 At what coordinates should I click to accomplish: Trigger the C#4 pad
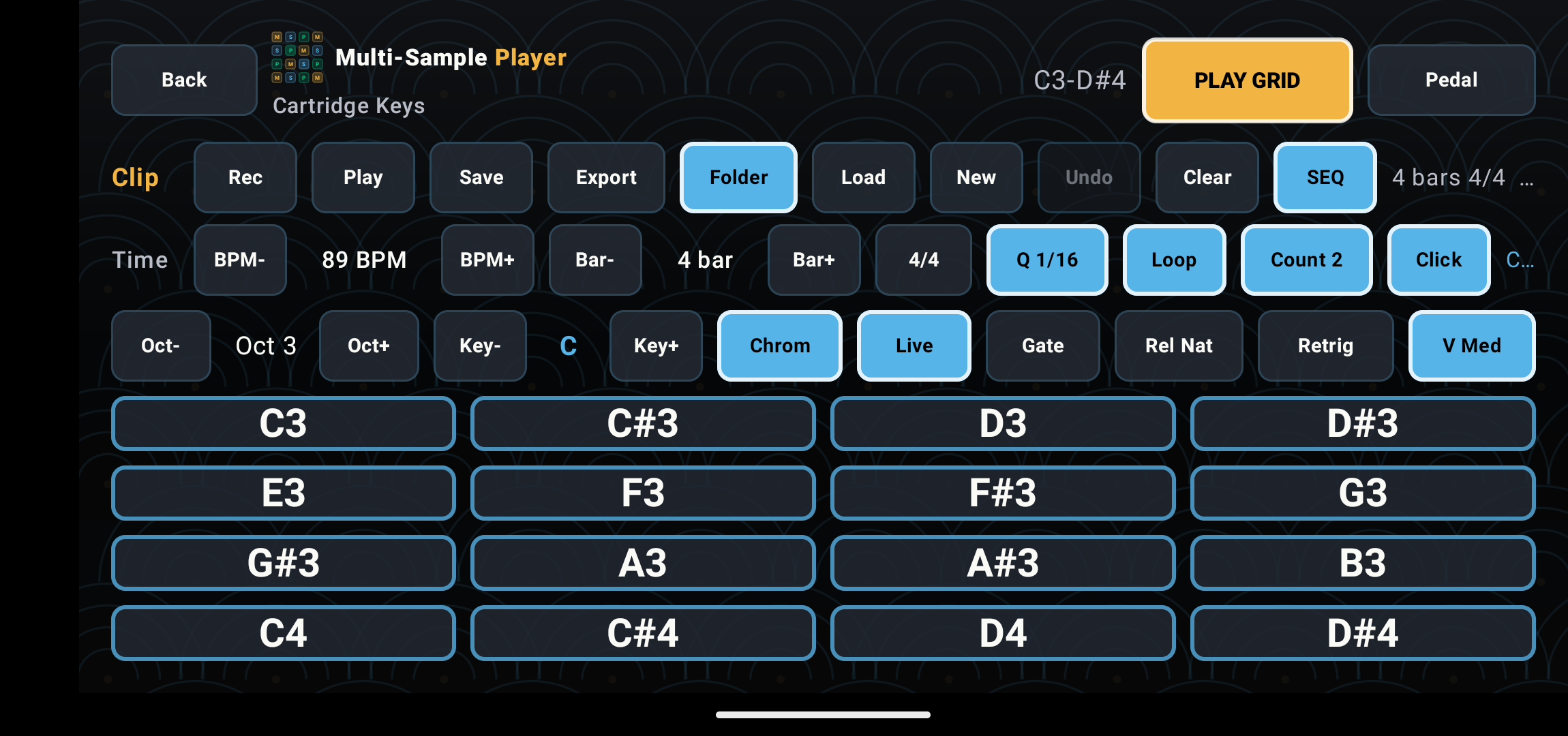(x=643, y=633)
